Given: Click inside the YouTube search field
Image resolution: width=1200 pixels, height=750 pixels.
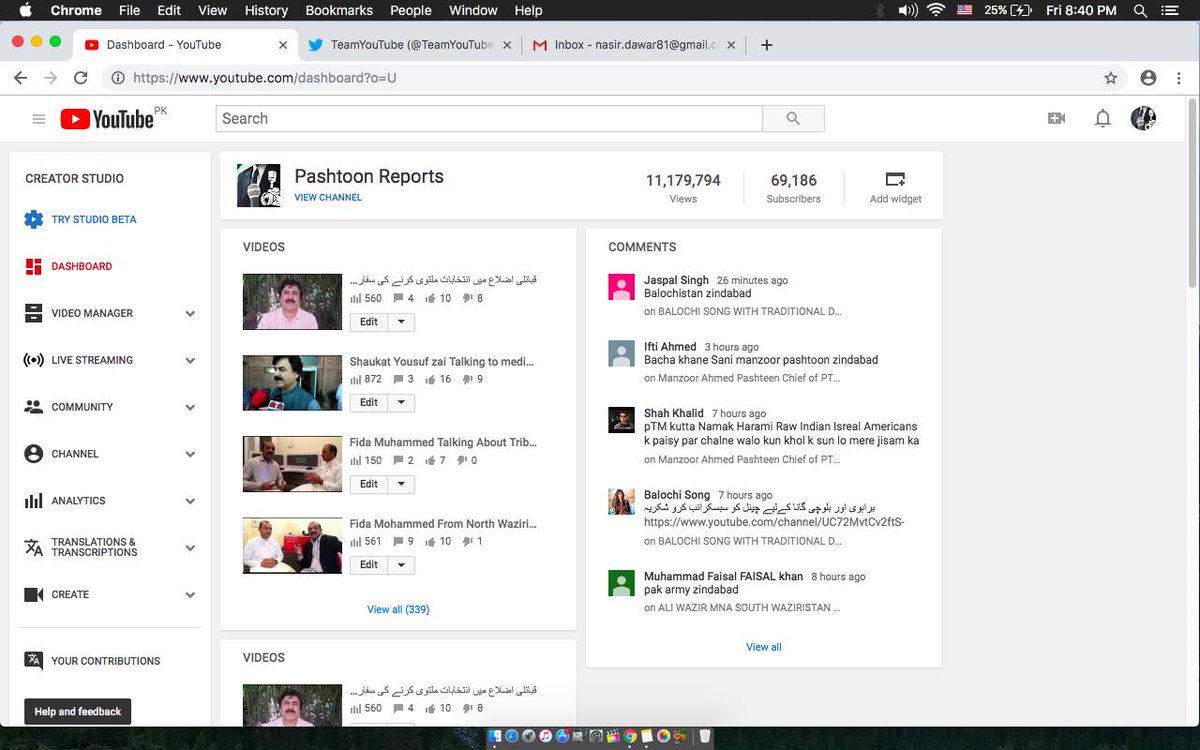Looking at the screenshot, I should pyautogui.click(x=489, y=119).
